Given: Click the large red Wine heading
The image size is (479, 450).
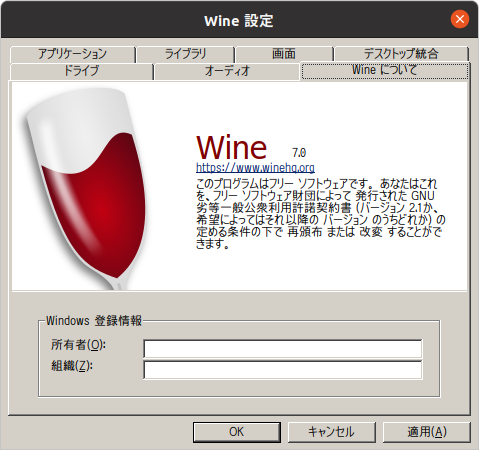Looking at the screenshot, I should (231, 147).
